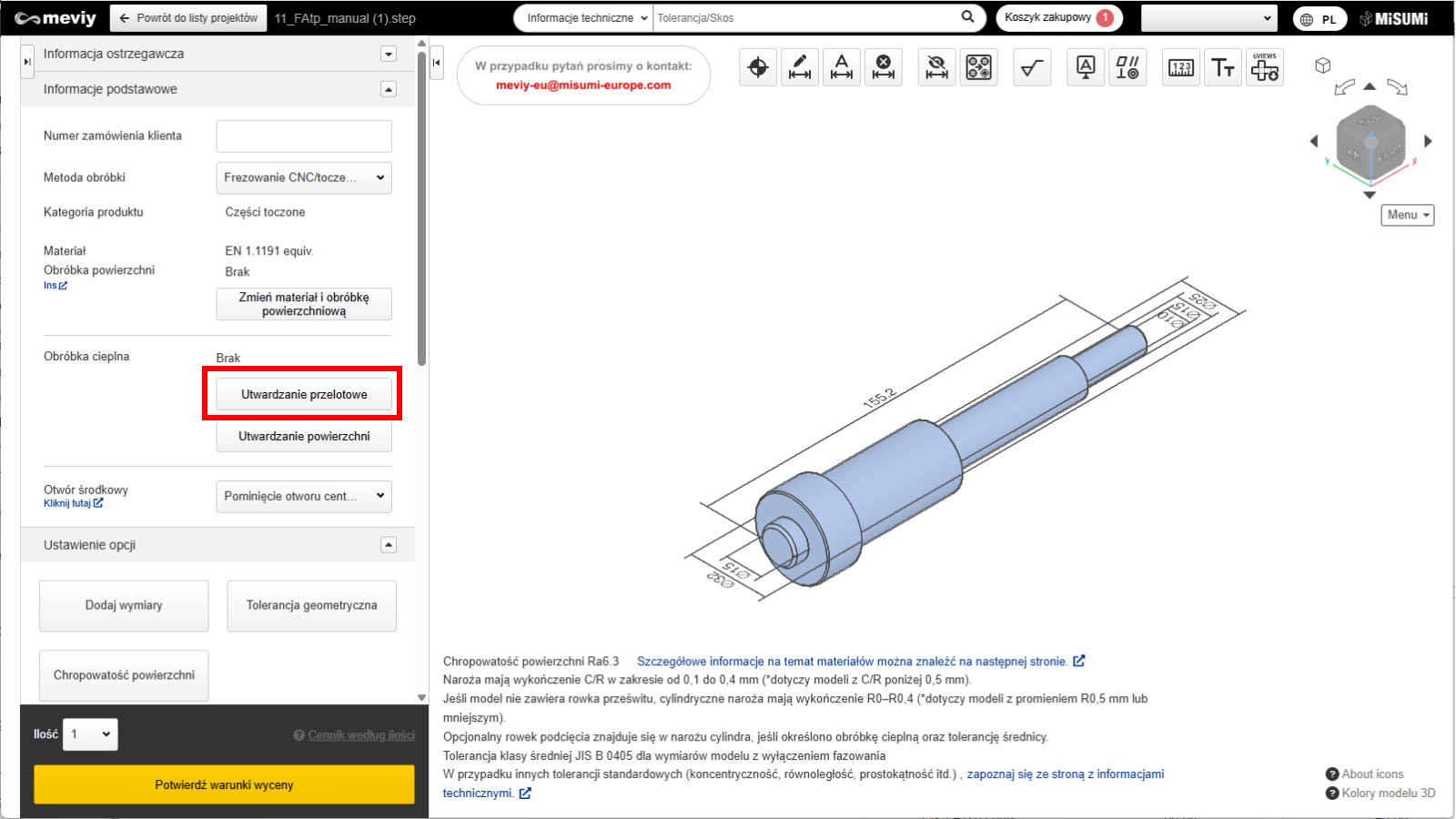Open the Informacje techniczne search category menu
Image resolution: width=1456 pixels, height=819 pixels.
tap(587, 18)
